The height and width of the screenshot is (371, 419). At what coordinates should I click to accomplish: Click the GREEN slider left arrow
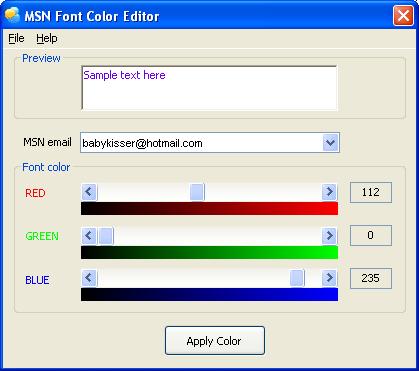point(89,236)
